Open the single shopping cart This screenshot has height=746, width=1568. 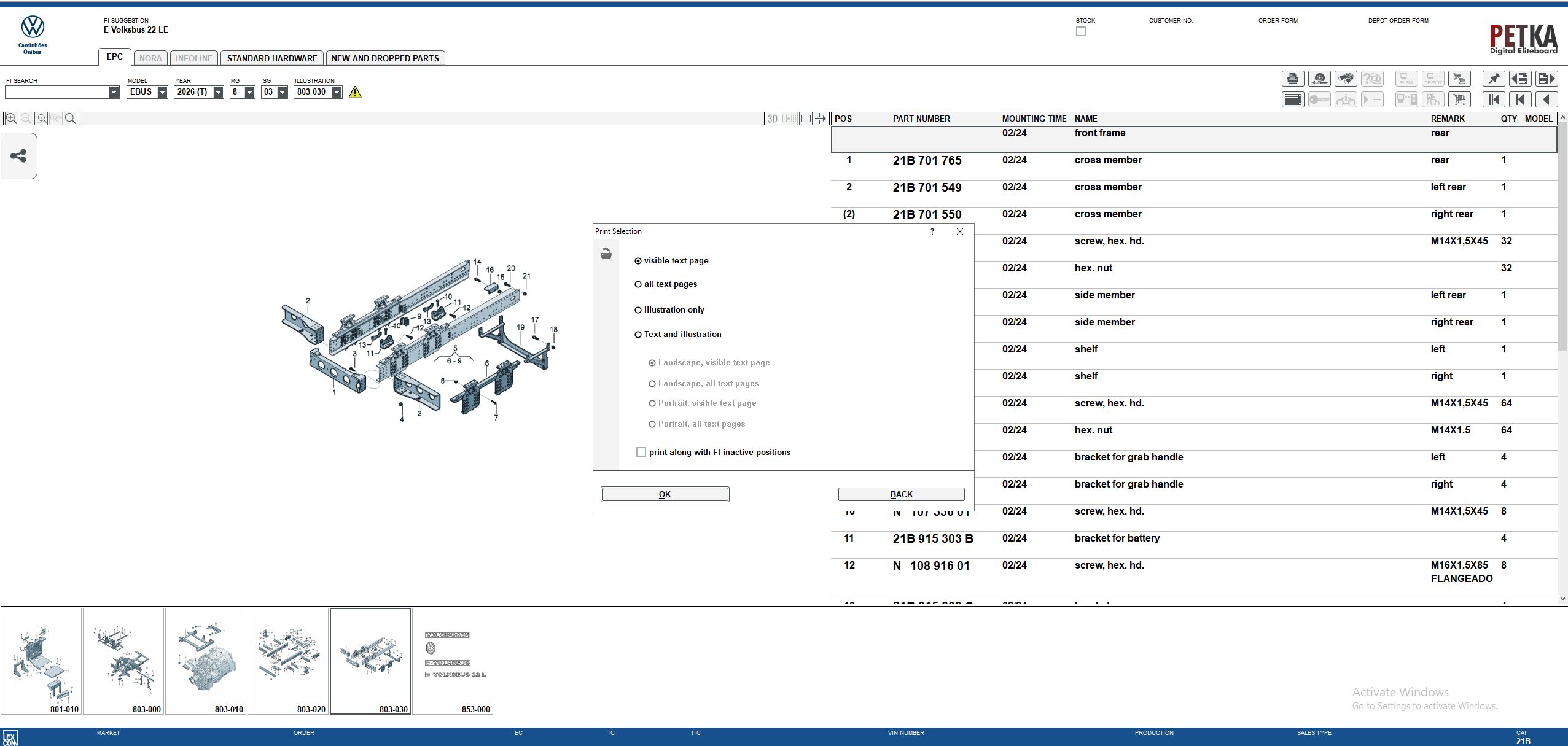click(x=1459, y=99)
